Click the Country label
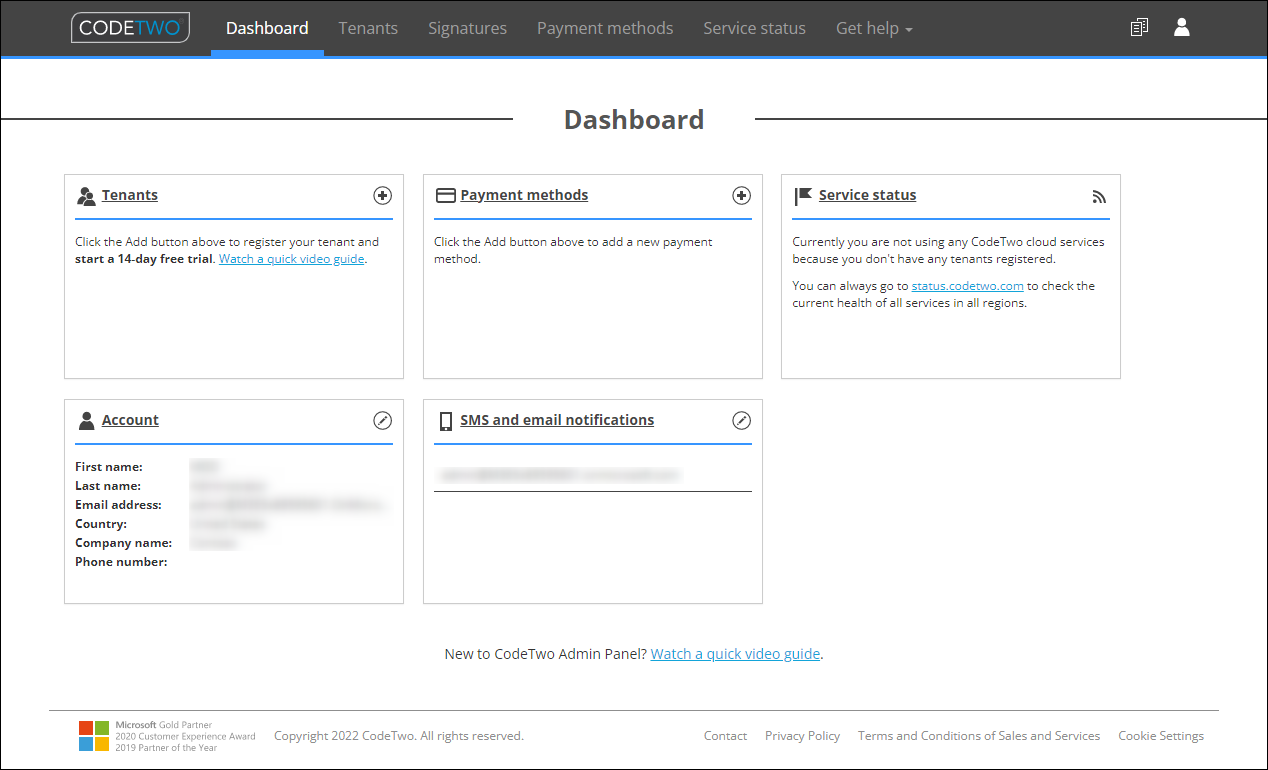 tap(101, 524)
